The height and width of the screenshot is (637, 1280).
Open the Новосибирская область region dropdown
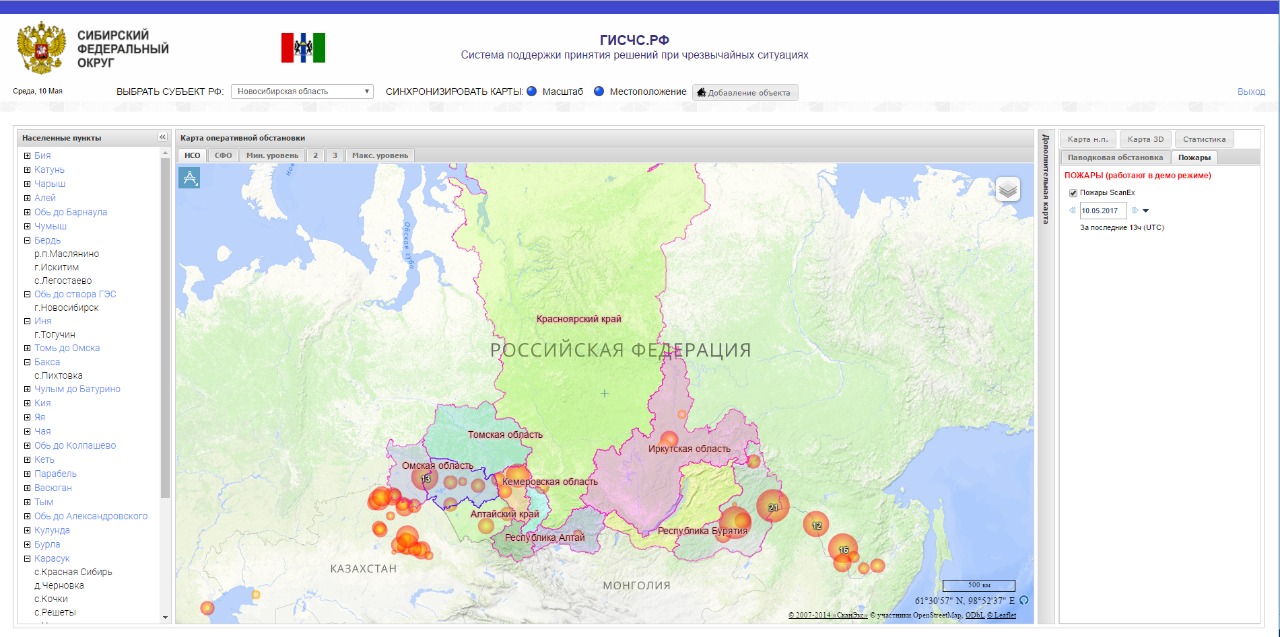[x=301, y=91]
